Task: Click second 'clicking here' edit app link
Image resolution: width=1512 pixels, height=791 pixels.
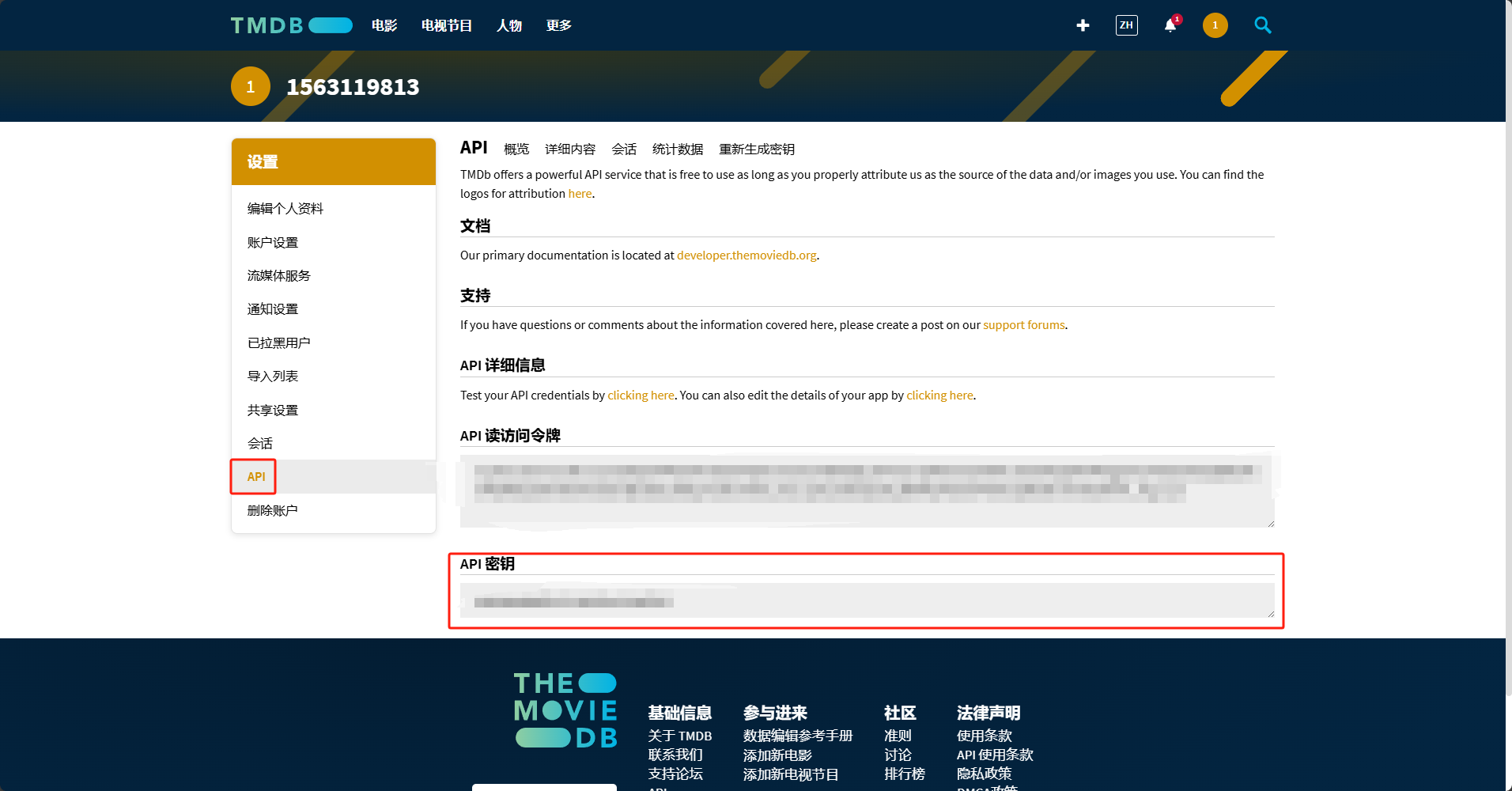Action: [939, 395]
